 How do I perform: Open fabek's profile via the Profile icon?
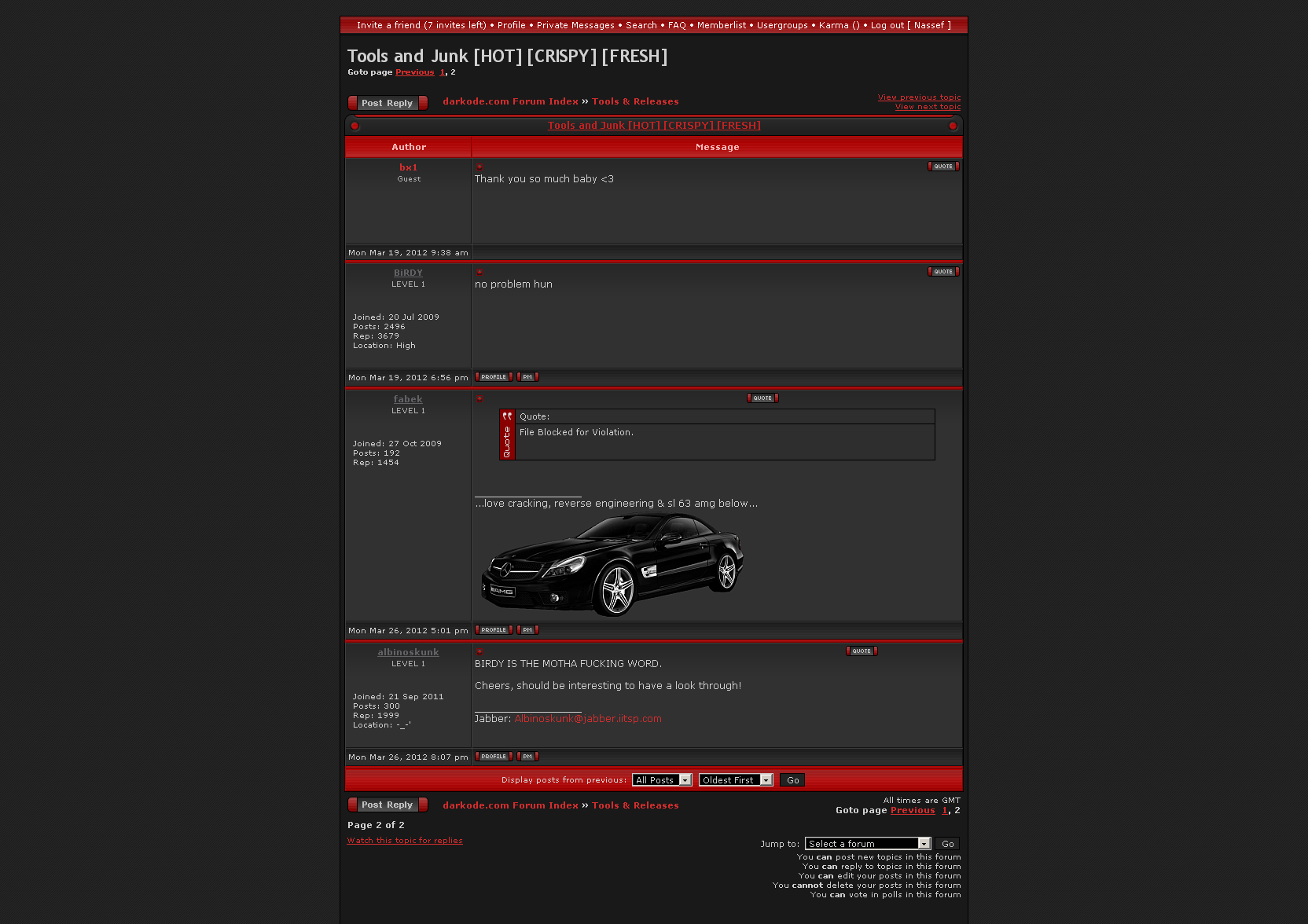click(x=494, y=630)
